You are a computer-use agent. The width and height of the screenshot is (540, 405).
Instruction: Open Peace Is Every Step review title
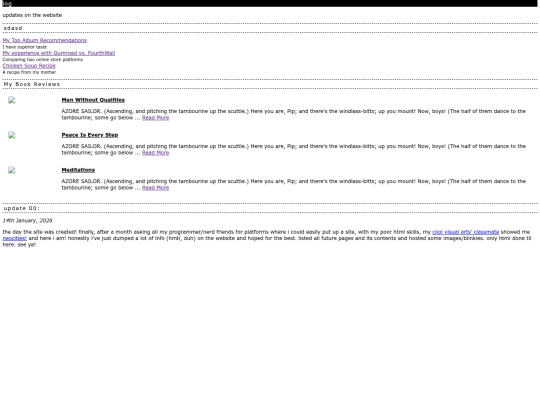click(x=90, y=135)
